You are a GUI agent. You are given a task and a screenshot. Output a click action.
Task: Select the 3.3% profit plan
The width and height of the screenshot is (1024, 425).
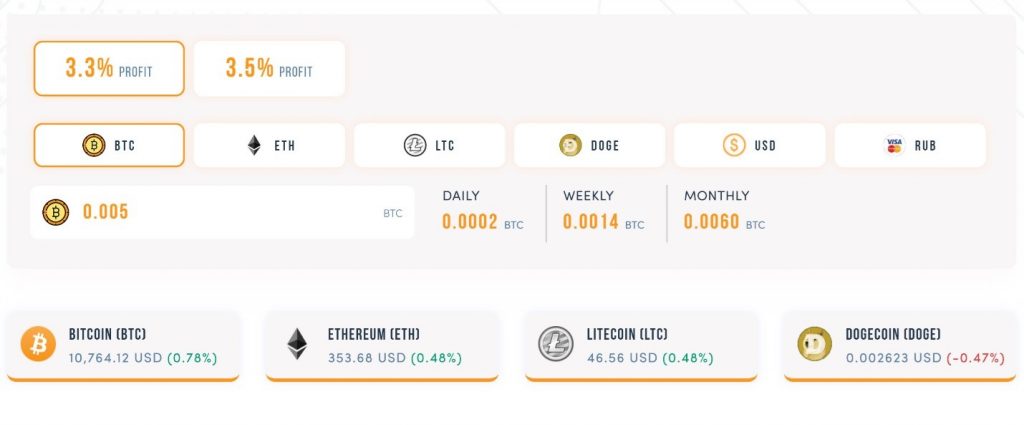(109, 69)
